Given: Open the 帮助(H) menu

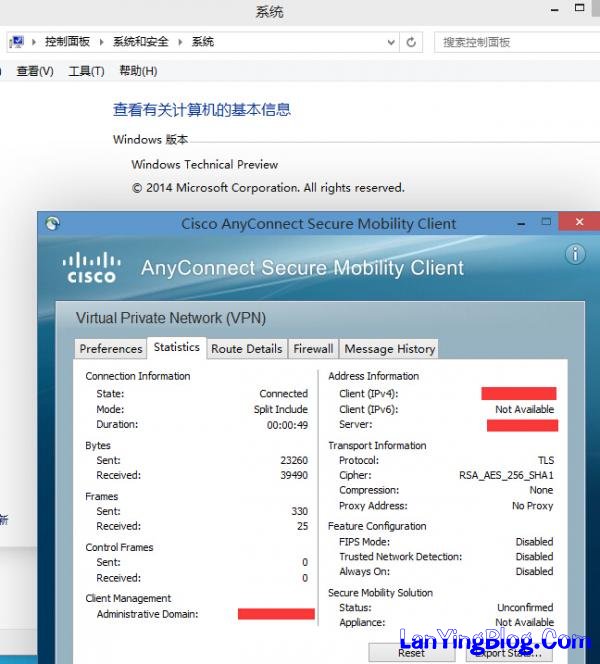Looking at the screenshot, I should point(138,71).
